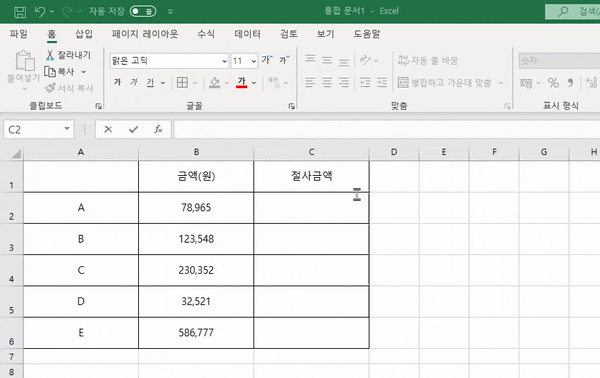
Task: Switch to the 보기 tab
Action: (325, 34)
